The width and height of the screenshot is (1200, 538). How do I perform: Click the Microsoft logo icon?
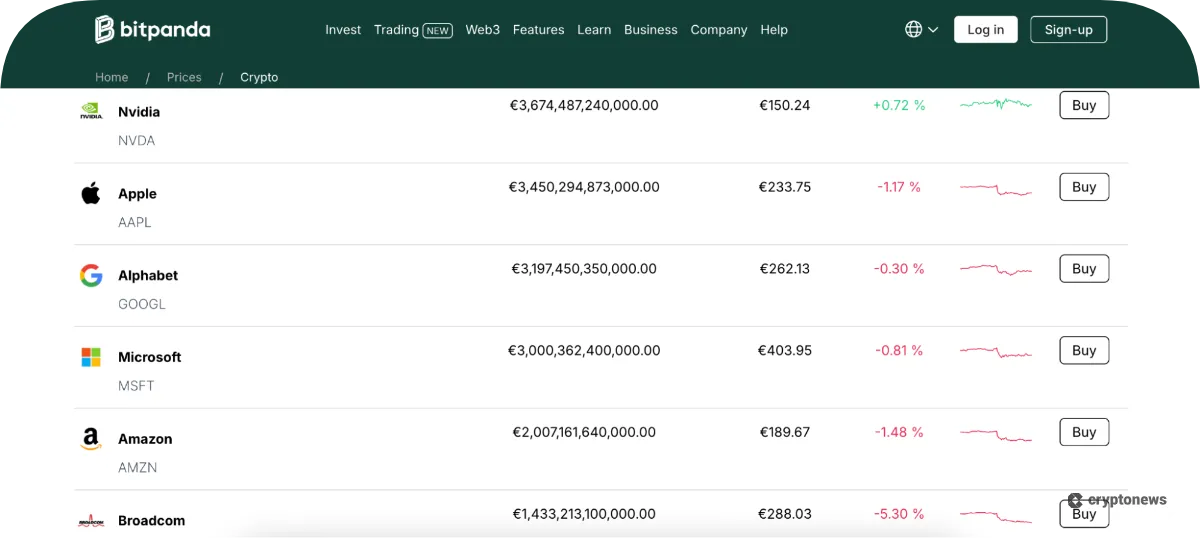(91, 357)
